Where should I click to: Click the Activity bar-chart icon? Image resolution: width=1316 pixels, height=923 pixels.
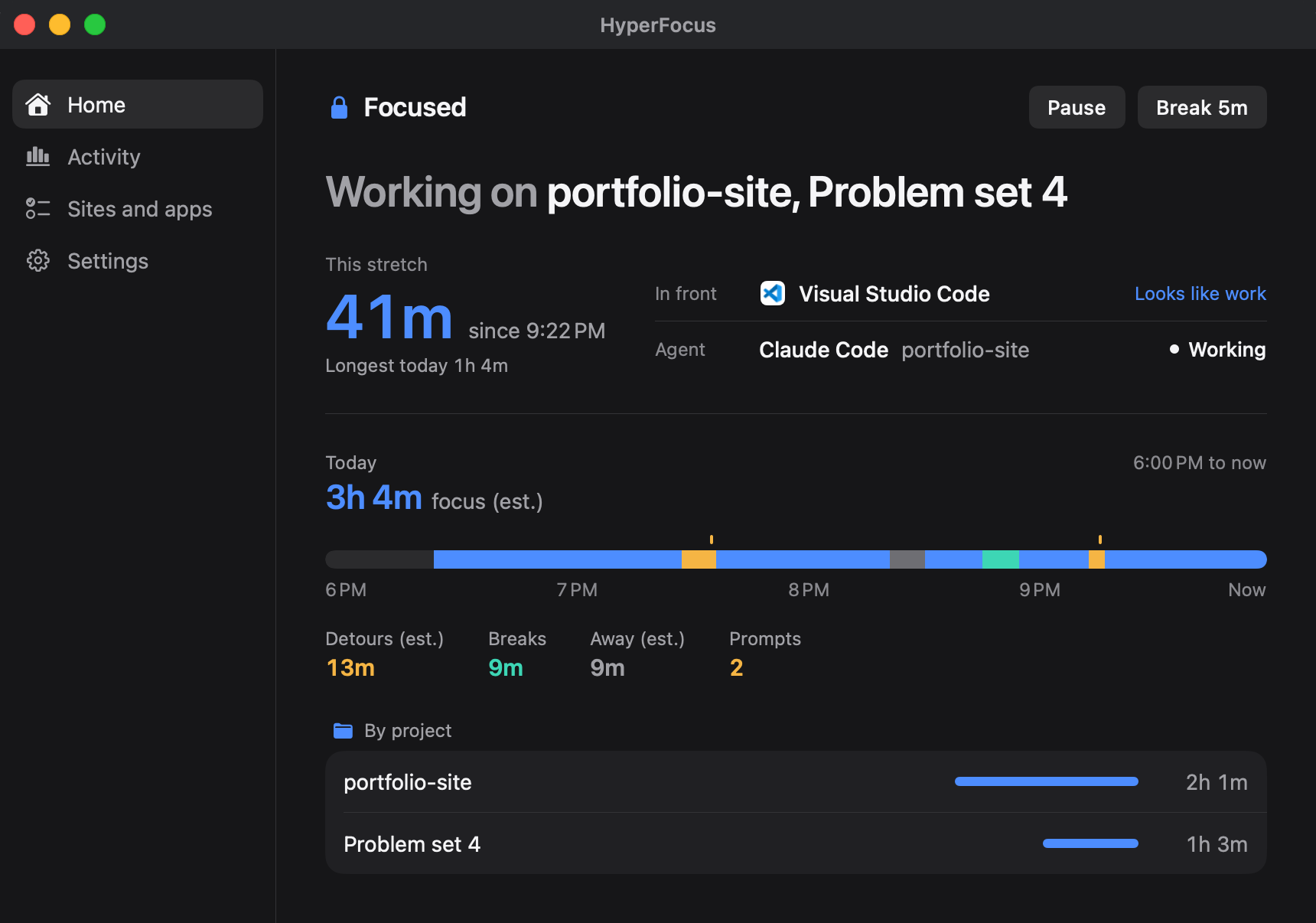(x=37, y=157)
